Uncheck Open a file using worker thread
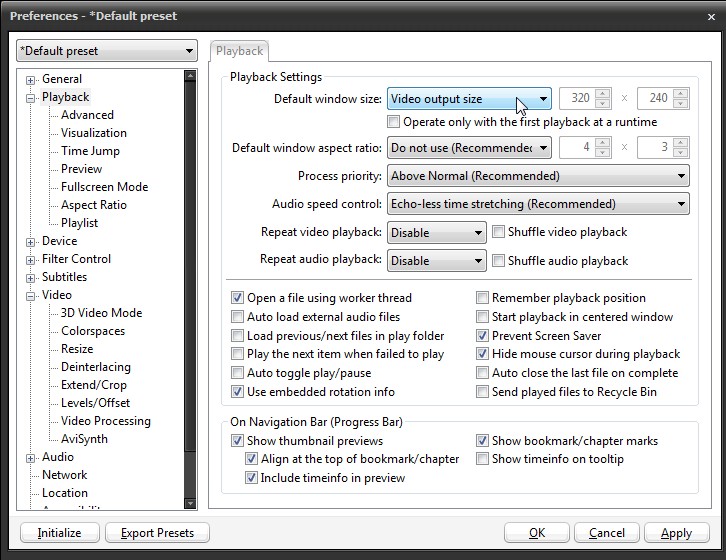The height and width of the screenshot is (560, 726). pos(238,298)
